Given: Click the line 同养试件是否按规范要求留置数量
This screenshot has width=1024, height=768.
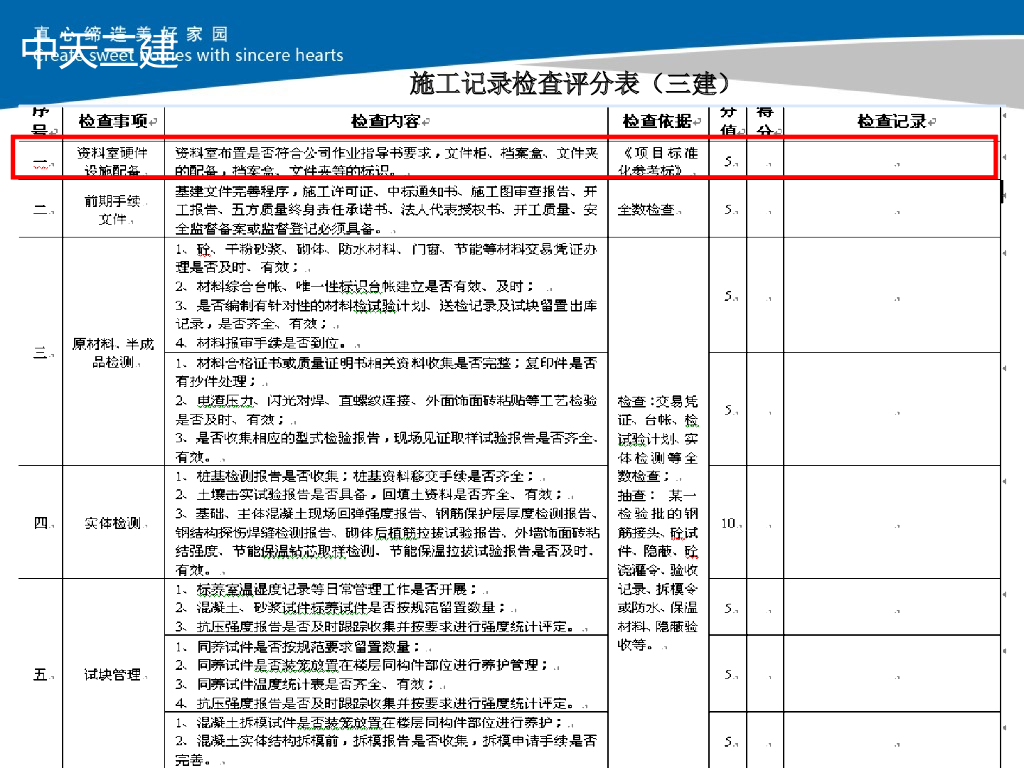Looking at the screenshot, I should (x=297, y=647).
